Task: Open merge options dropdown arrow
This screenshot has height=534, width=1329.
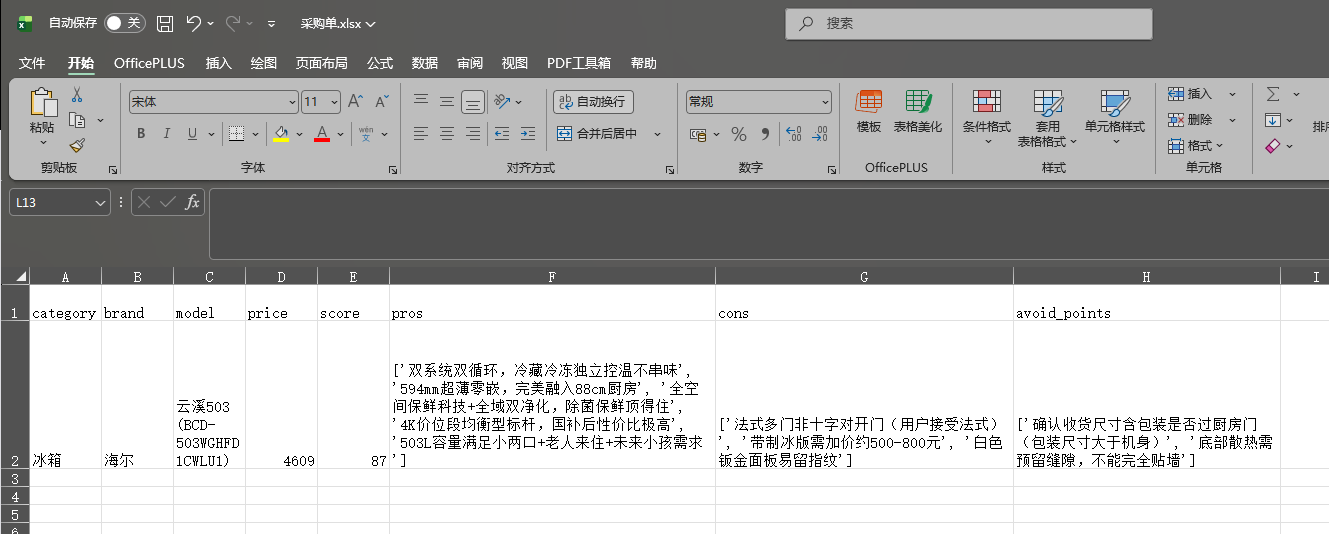Action: pos(658,133)
